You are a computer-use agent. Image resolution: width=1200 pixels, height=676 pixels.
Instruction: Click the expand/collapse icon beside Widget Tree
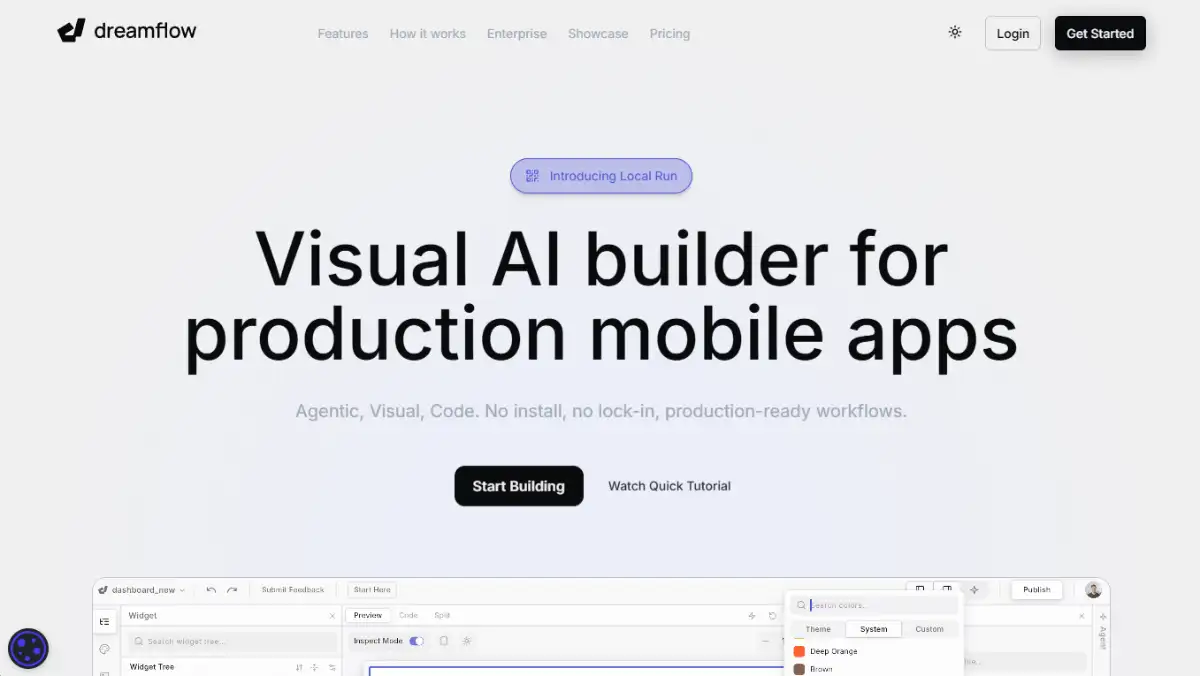pos(315,667)
